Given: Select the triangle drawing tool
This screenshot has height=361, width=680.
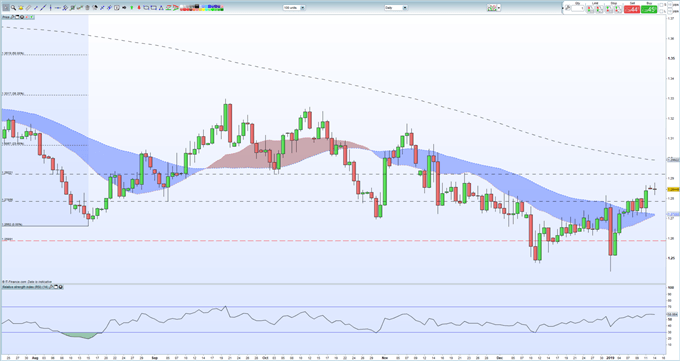Looking at the screenshot, I should pos(161,8).
